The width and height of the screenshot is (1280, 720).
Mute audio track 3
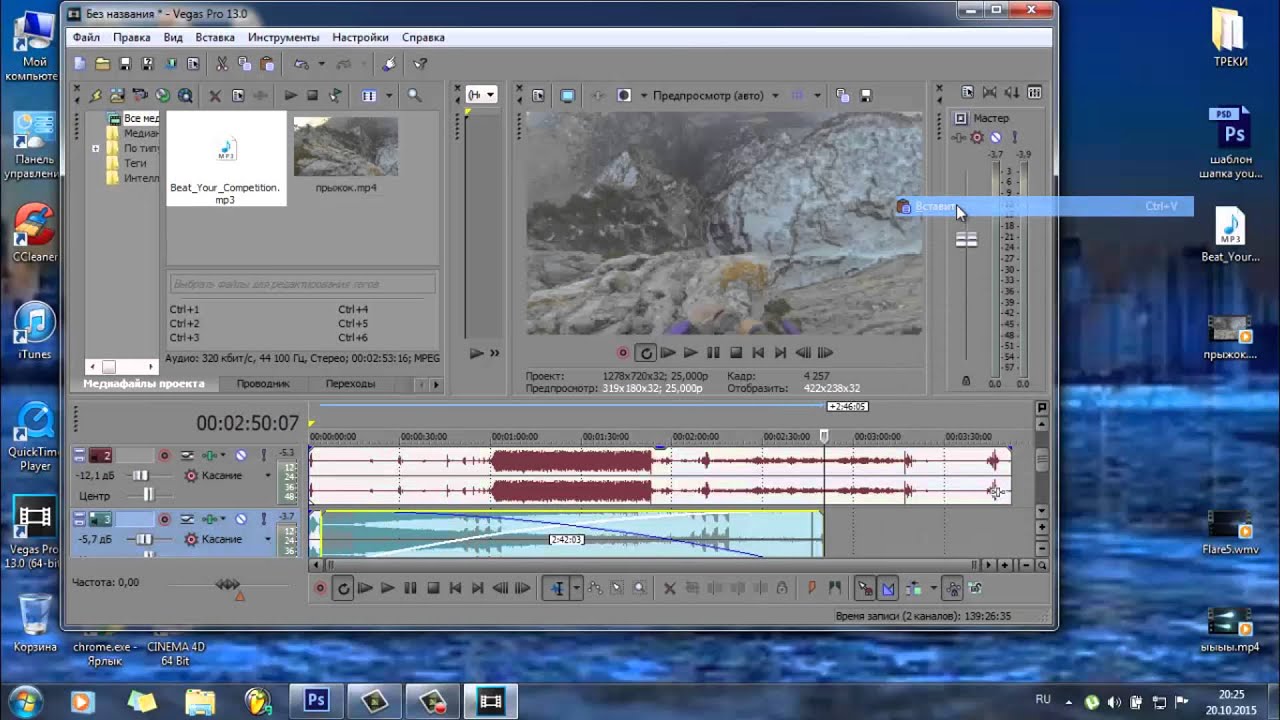pos(240,519)
